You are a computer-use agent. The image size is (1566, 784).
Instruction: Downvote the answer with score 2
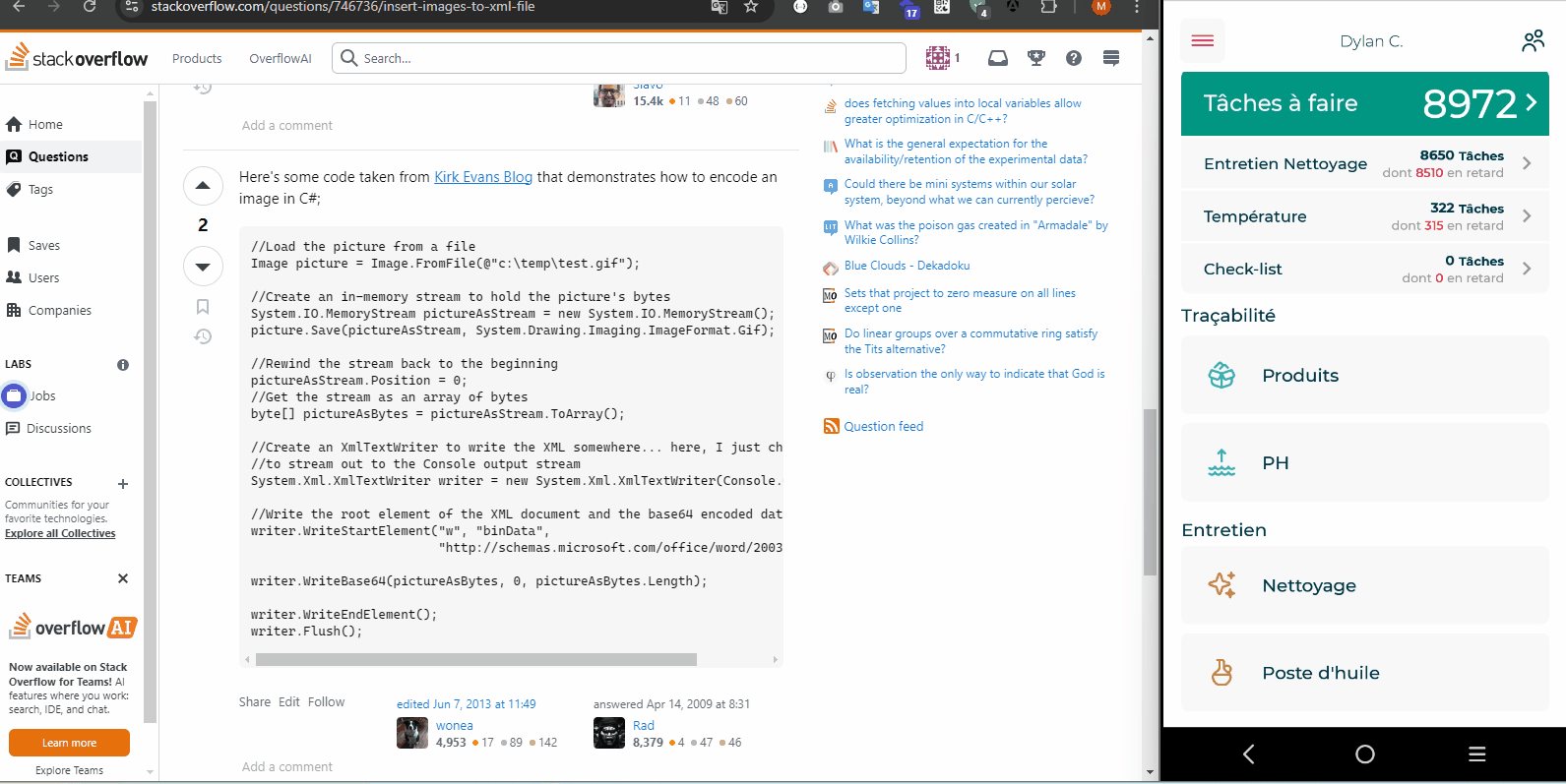click(203, 267)
